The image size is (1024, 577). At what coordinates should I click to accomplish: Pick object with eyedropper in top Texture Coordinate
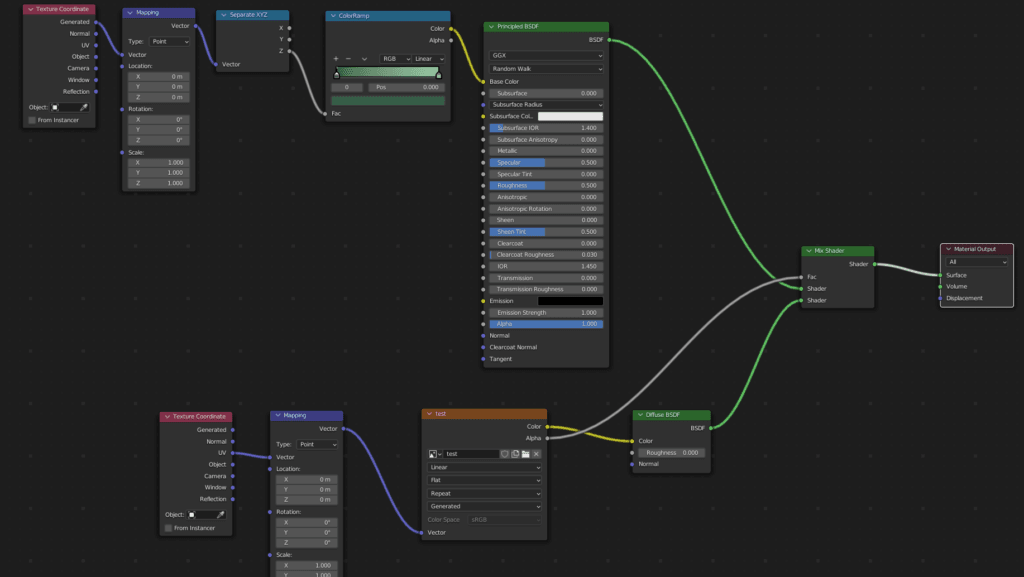[84, 107]
